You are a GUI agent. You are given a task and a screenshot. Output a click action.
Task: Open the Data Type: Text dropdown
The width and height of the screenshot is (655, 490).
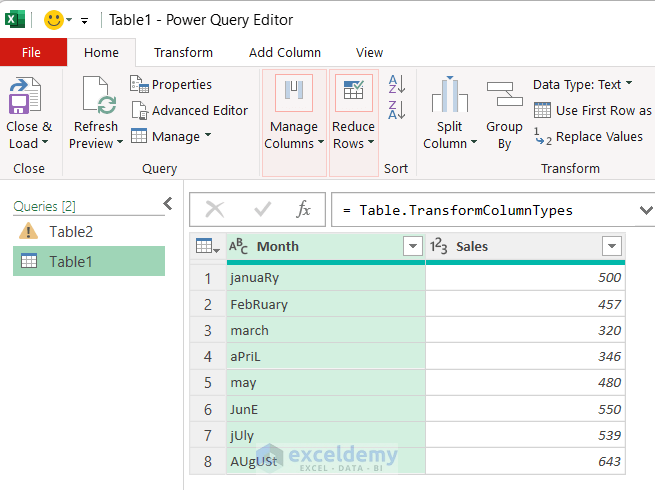pyautogui.click(x=582, y=84)
